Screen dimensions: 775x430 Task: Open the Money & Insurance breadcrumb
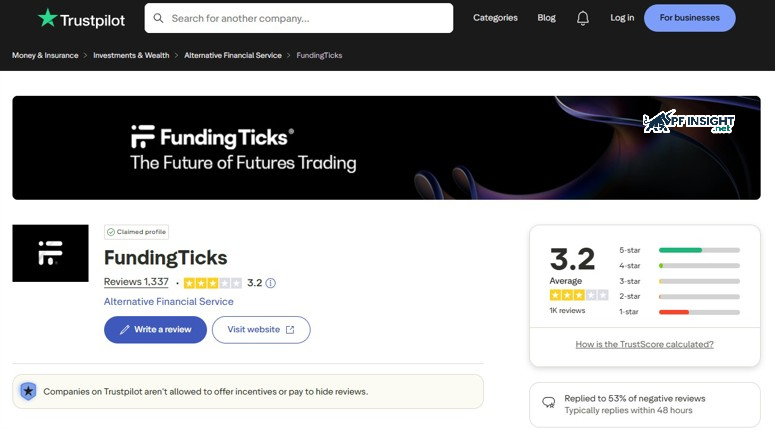click(x=45, y=55)
